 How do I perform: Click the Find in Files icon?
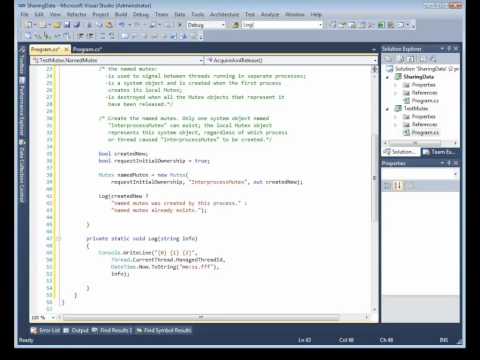(x=236, y=25)
